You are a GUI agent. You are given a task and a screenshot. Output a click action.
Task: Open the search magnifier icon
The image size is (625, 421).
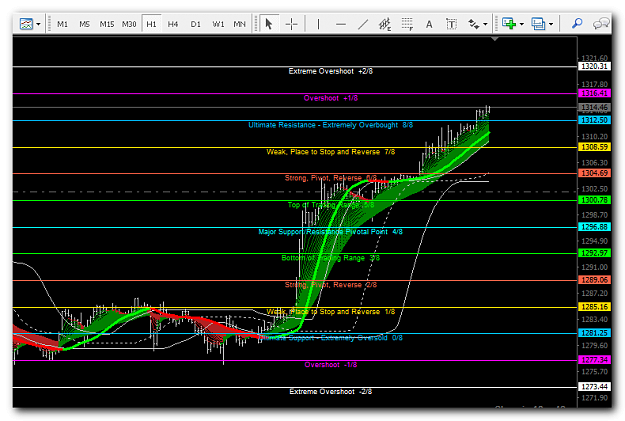(577, 24)
